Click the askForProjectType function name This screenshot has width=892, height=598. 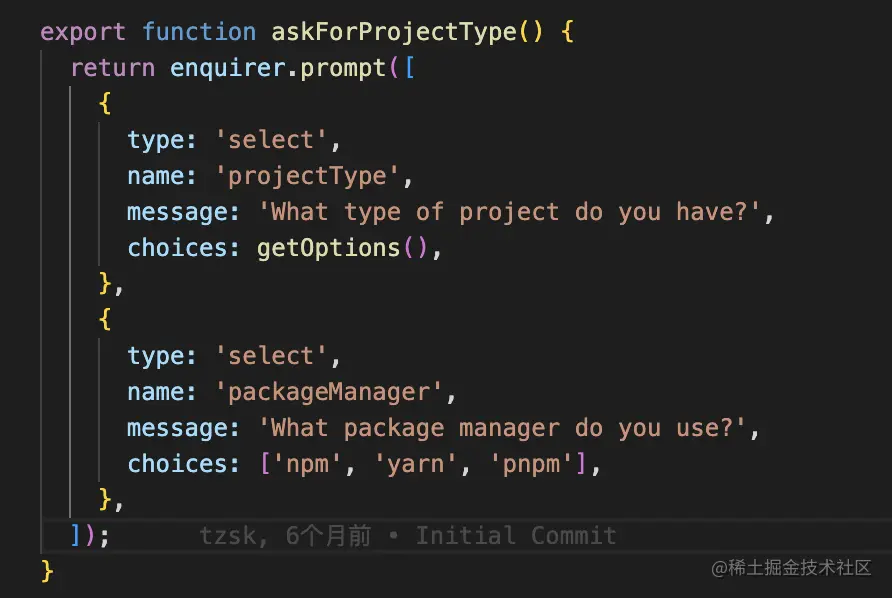[x=393, y=32]
